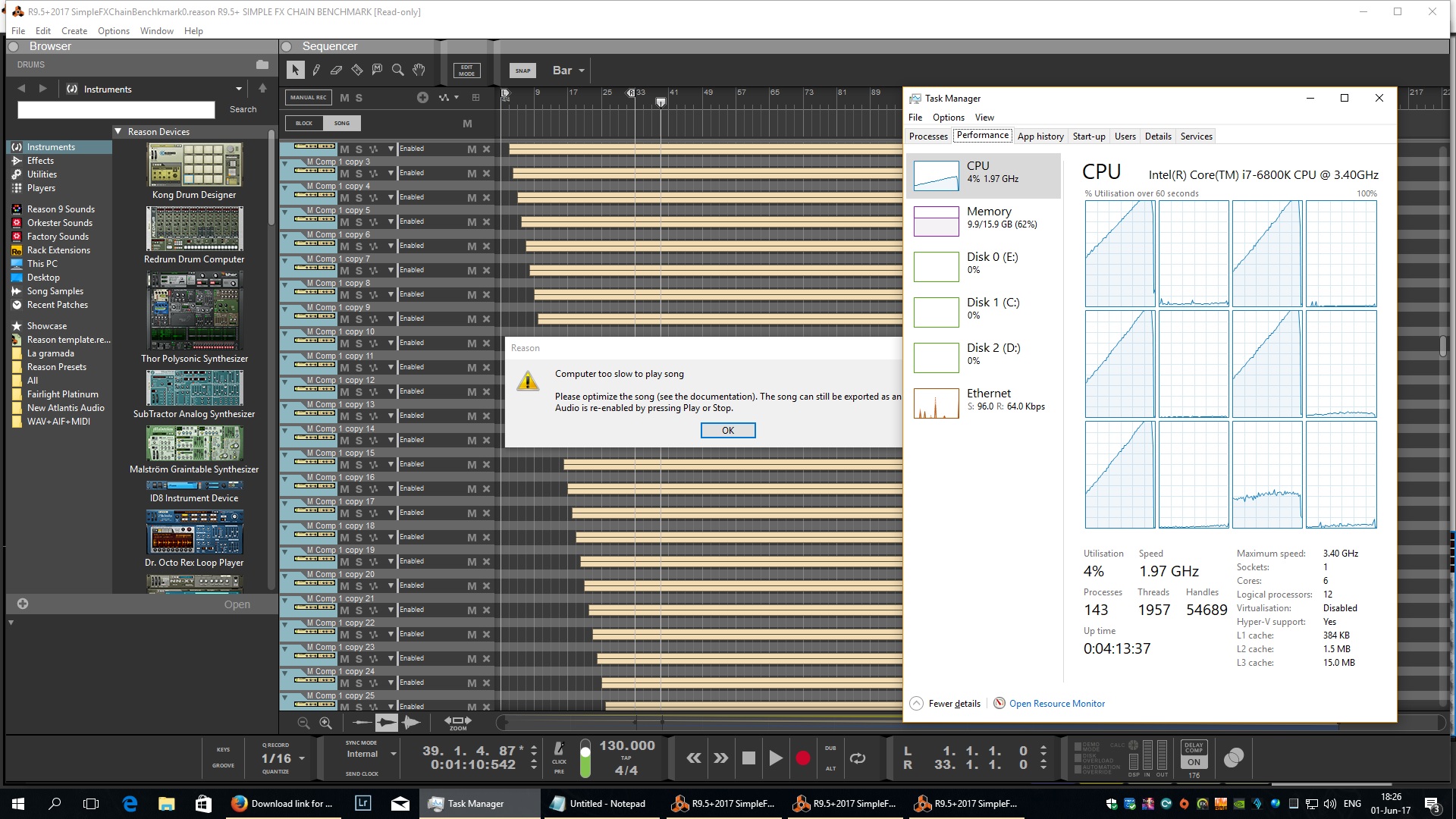Click the song position playhead marker
Screen dimensions: 1456x819
point(661,102)
